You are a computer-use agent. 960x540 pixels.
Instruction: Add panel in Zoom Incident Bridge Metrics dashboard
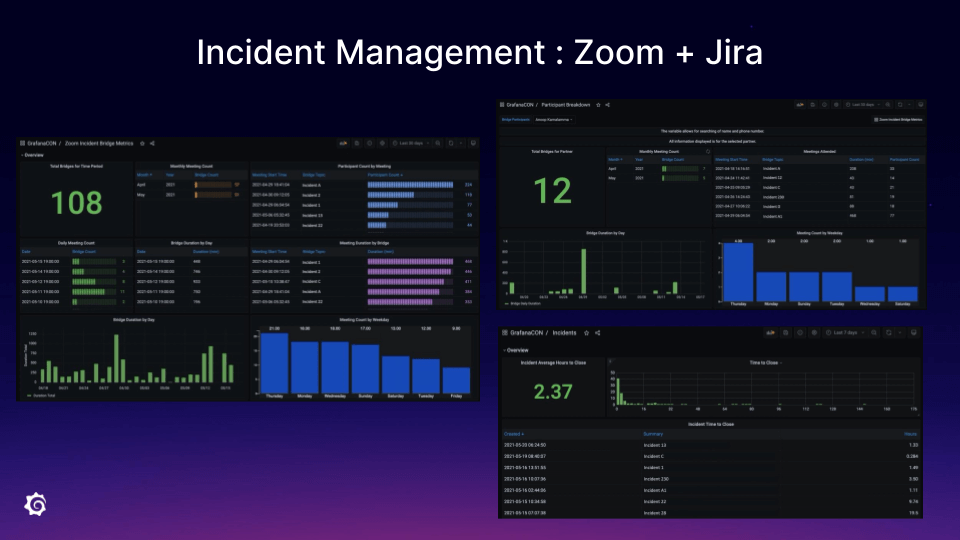tap(343, 143)
